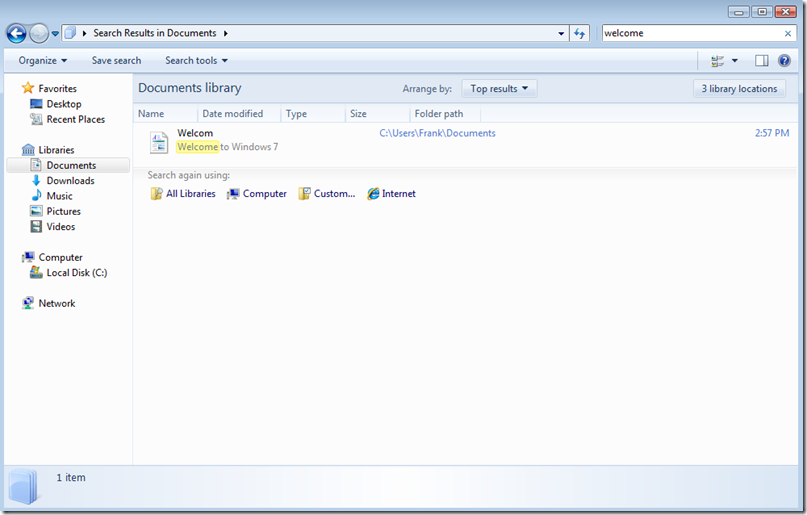
Task: Open the Organize menu
Action: point(43,60)
